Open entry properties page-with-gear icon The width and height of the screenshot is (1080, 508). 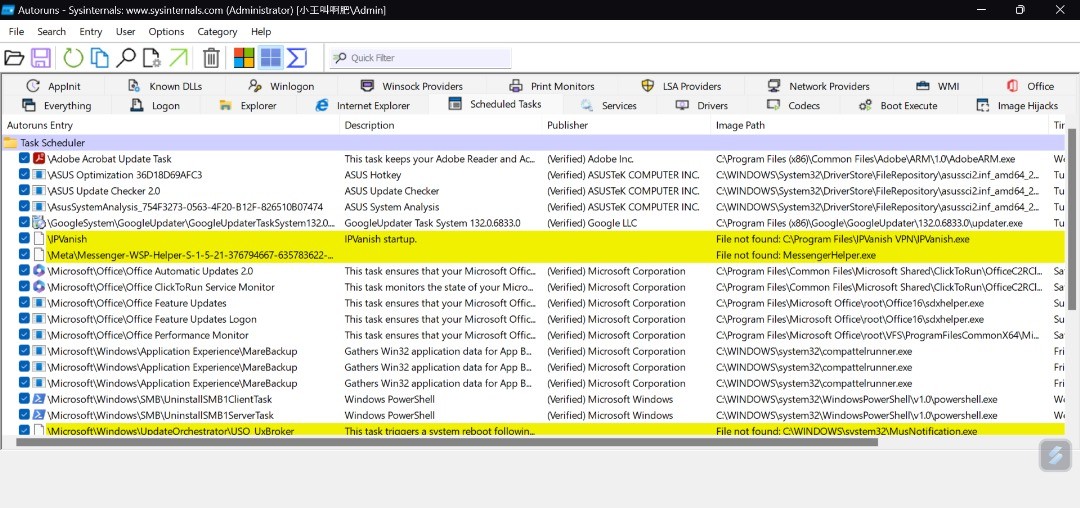(x=152, y=58)
